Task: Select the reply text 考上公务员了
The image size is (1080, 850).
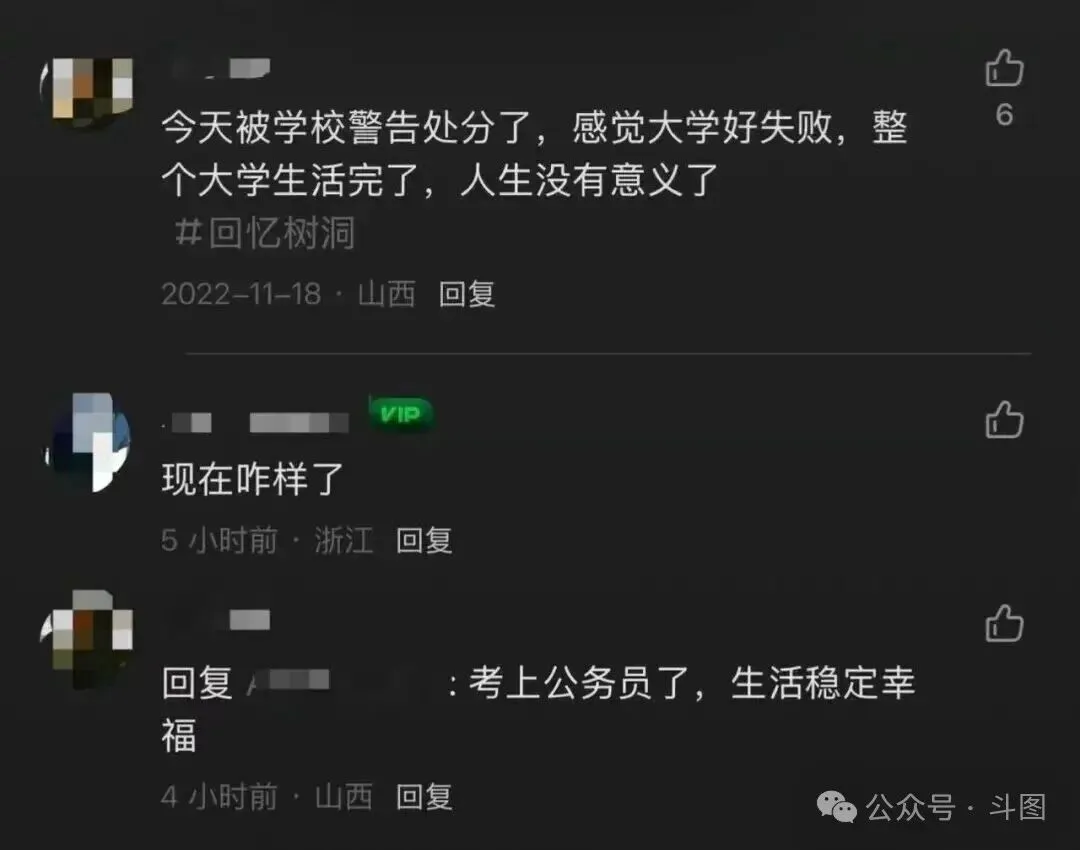Action: point(580,683)
